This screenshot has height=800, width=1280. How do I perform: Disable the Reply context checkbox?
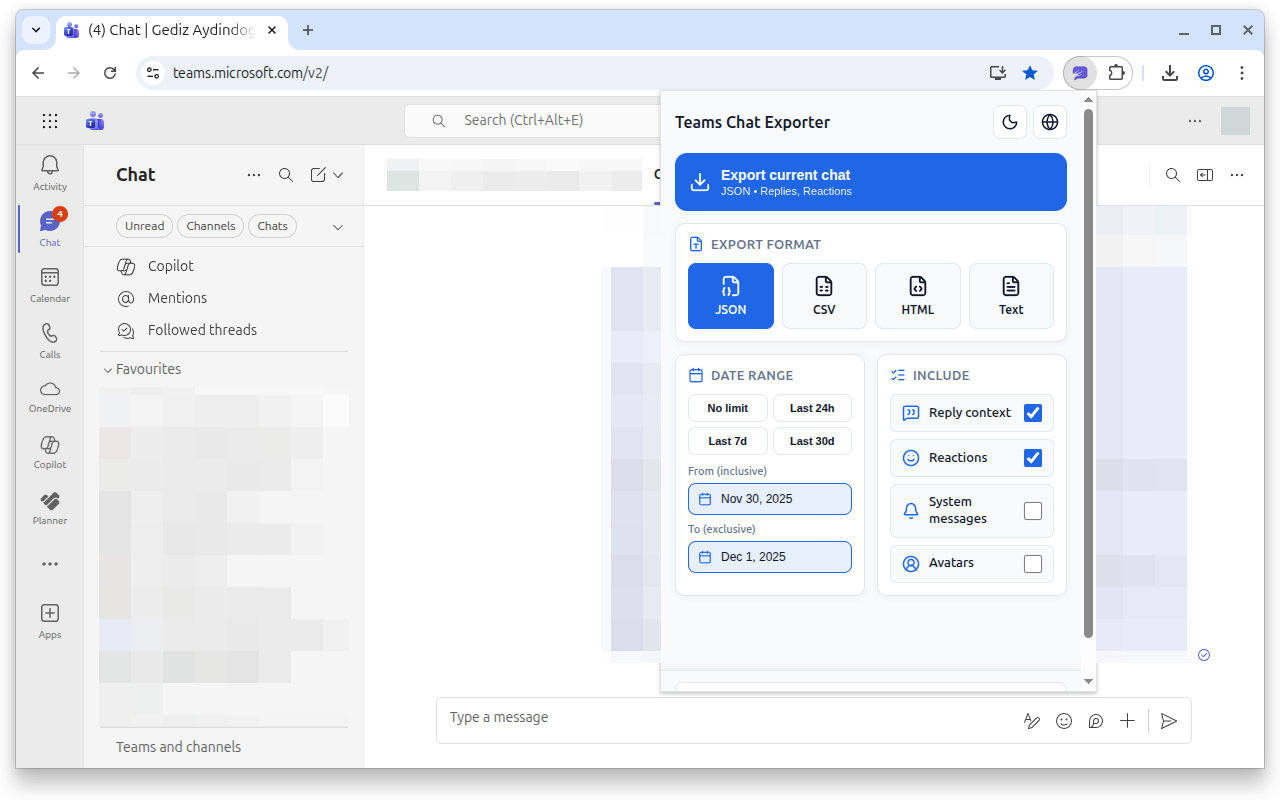pyautogui.click(x=1033, y=412)
